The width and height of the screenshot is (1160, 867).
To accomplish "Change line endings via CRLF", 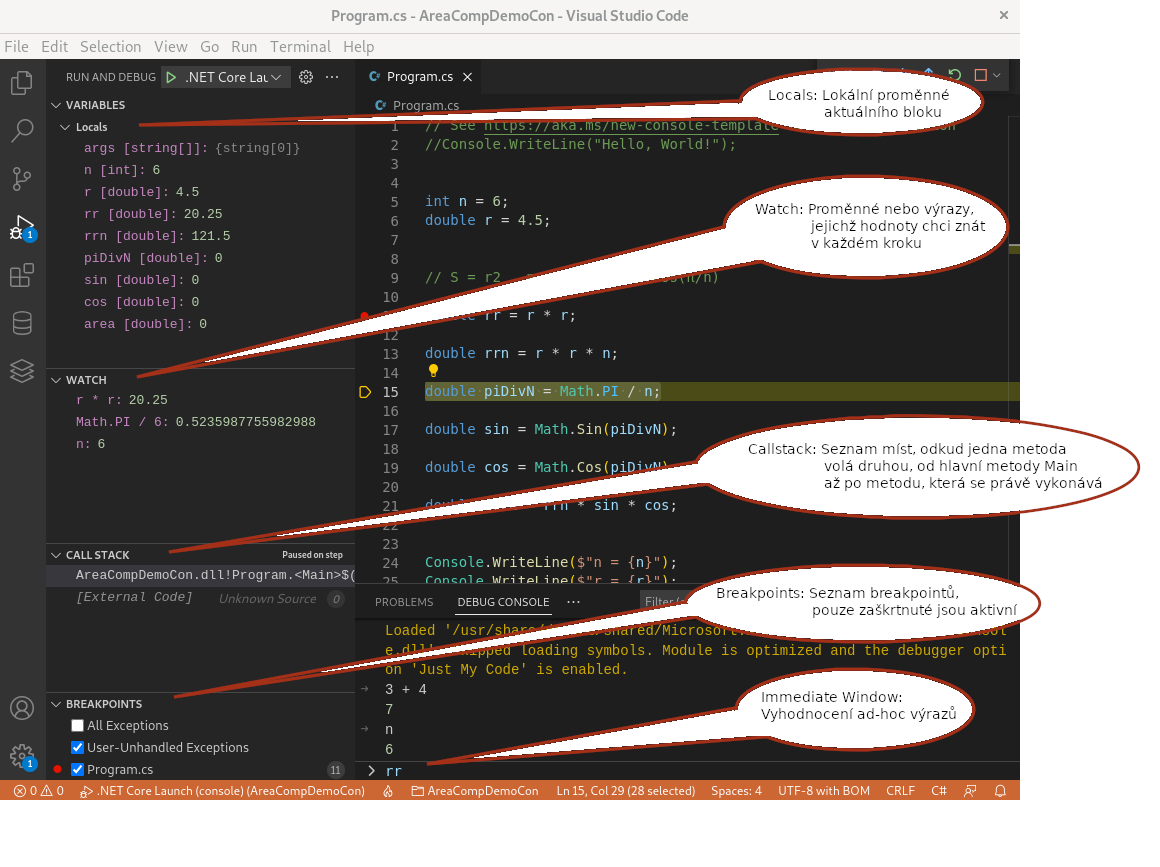I will (x=900, y=791).
